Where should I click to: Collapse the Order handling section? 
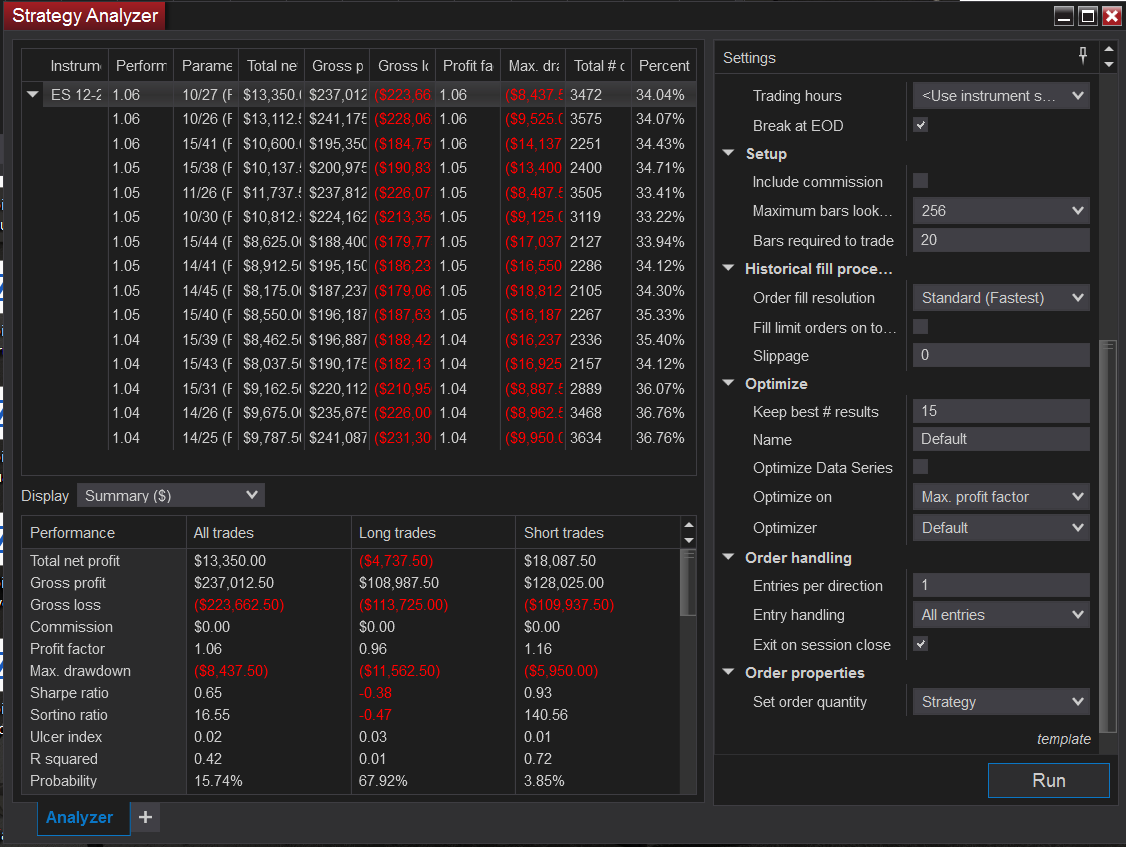(x=728, y=557)
